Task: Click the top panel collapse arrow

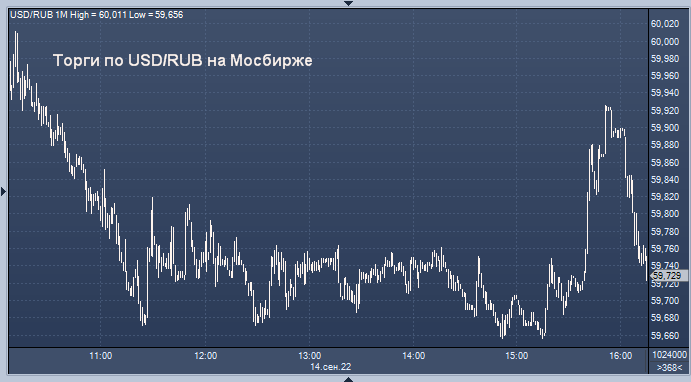Action: pyautogui.click(x=349, y=3)
